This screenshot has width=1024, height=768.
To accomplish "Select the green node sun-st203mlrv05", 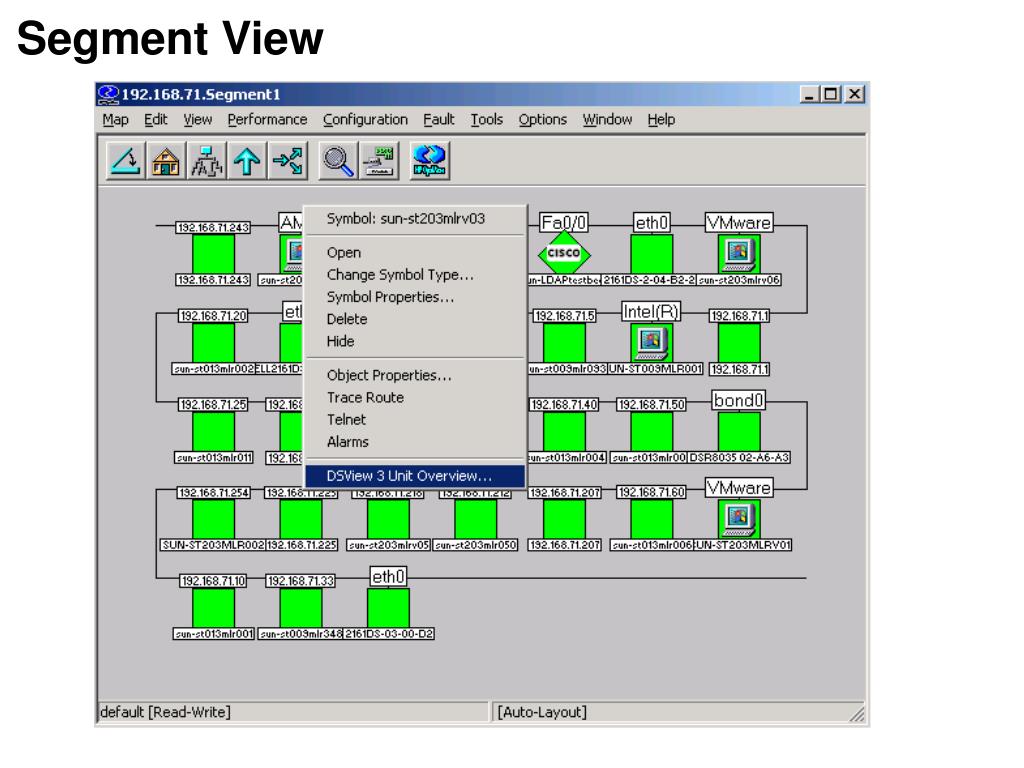I will click(388, 519).
